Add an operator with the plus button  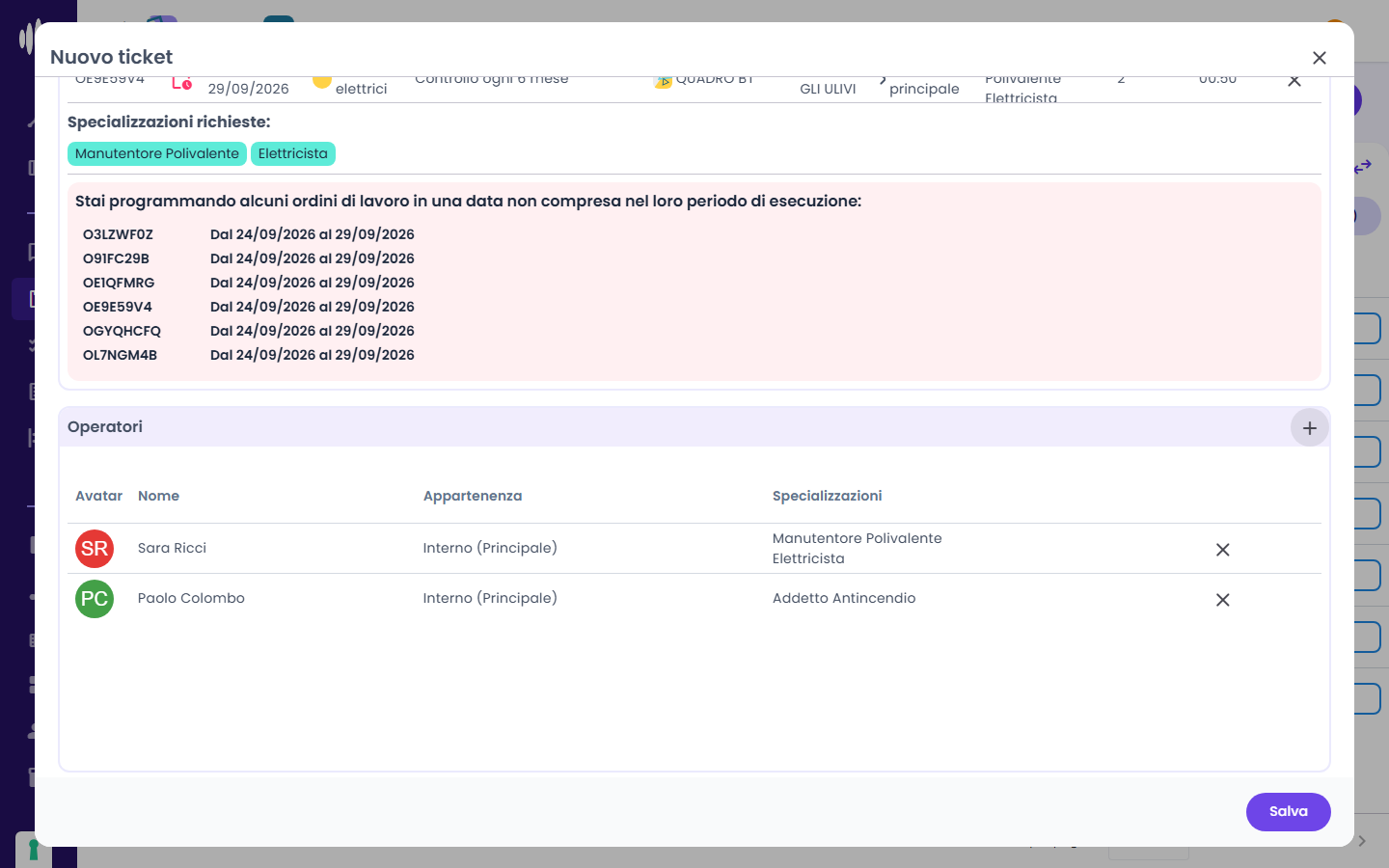[x=1309, y=427]
